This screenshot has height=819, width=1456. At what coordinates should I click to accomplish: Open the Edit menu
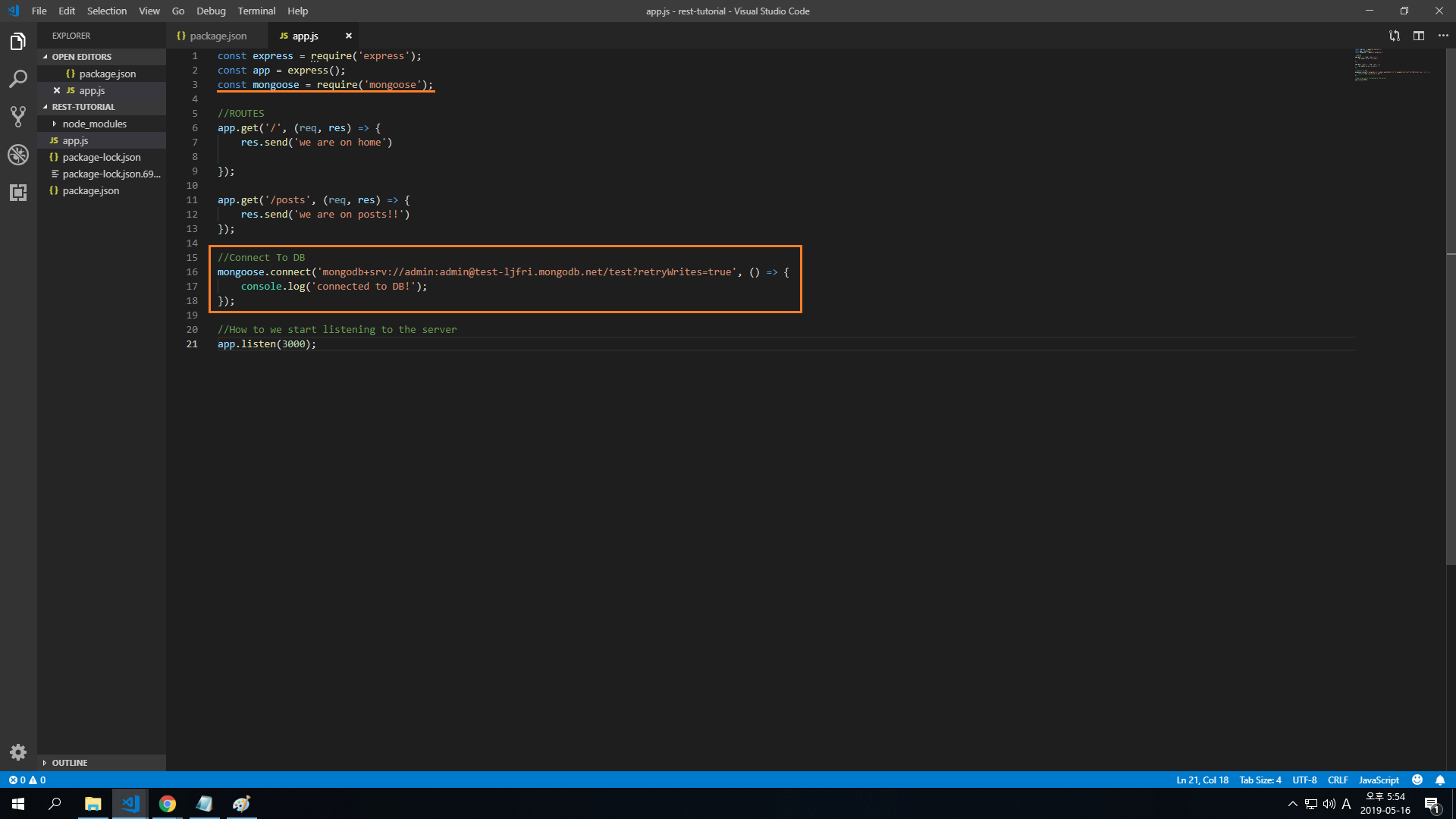click(67, 11)
